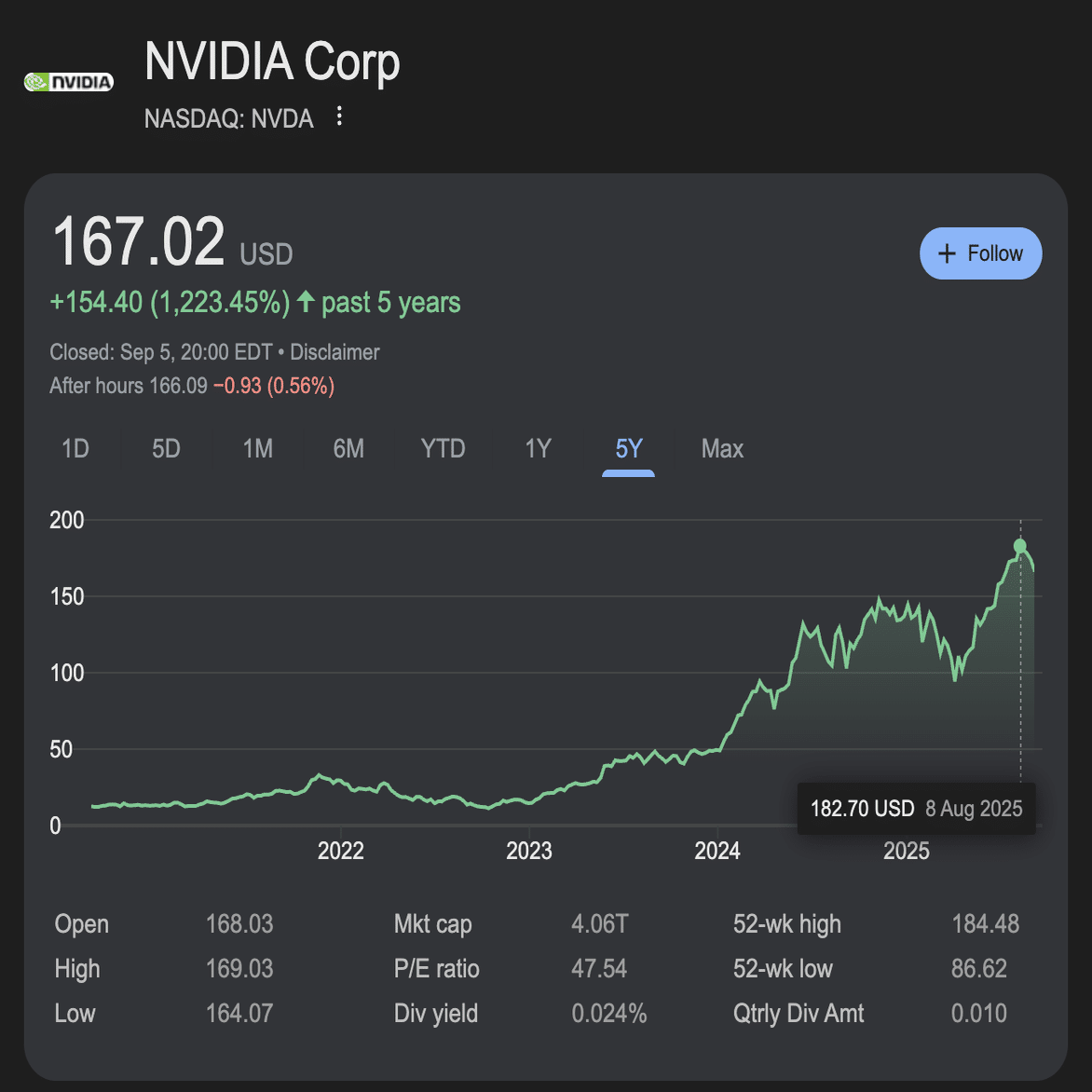Image resolution: width=1092 pixels, height=1092 pixels.
Task: Click the Follow button
Action: click(x=980, y=253)
